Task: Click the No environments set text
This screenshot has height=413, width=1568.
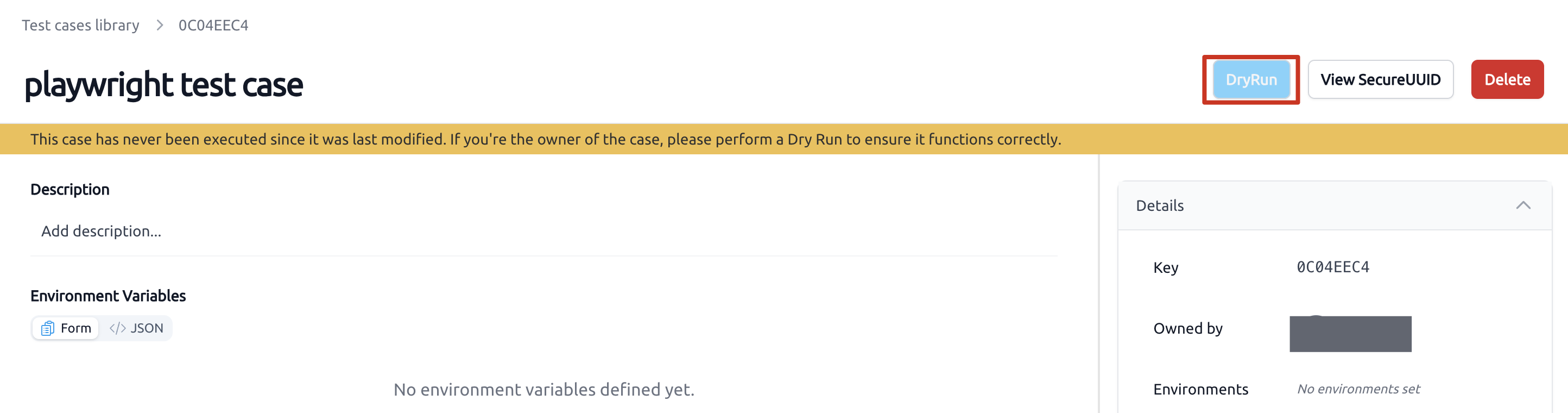Action: coord(1358,389)
